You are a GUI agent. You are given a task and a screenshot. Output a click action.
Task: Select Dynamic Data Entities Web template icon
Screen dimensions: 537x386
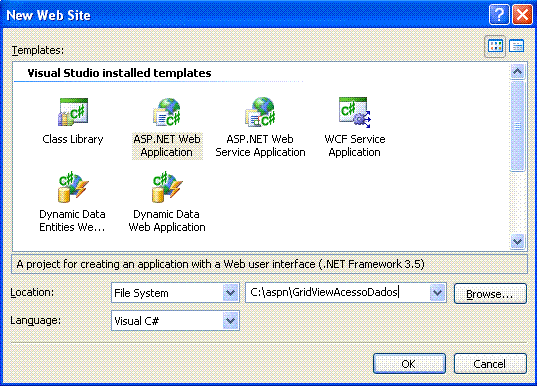[x=73, y=187]
